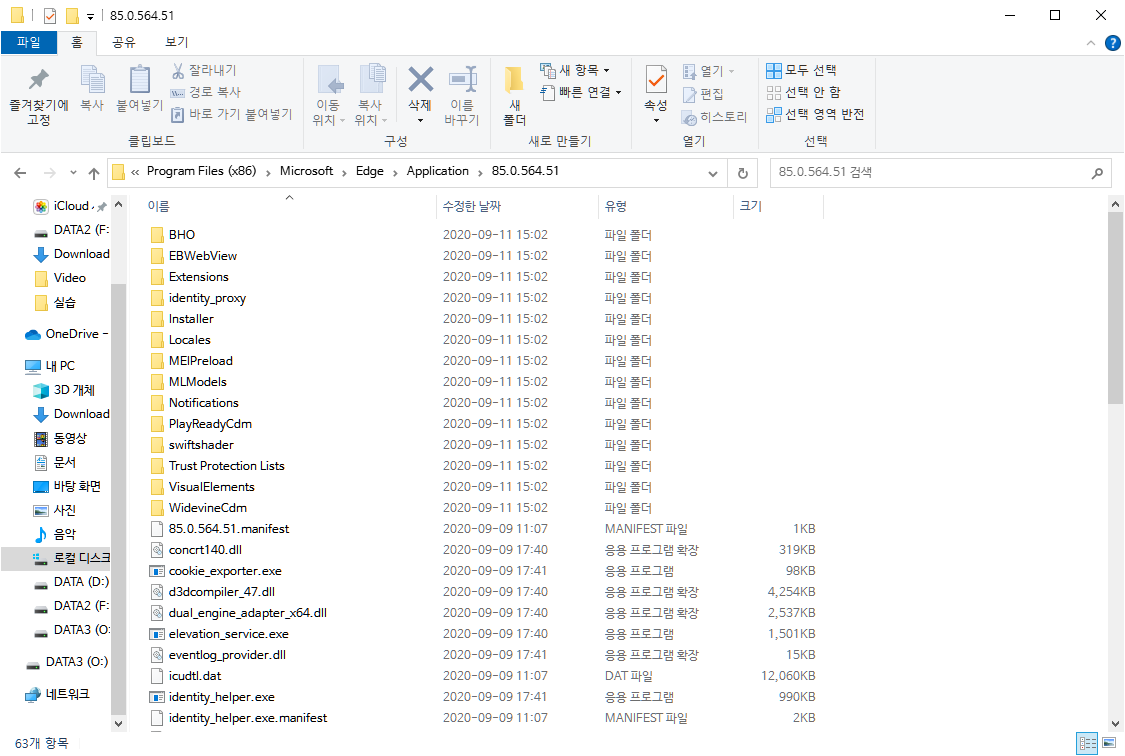Click 경로 복사 (Copy path)
1125x756 pixels.
coord(206,92)
